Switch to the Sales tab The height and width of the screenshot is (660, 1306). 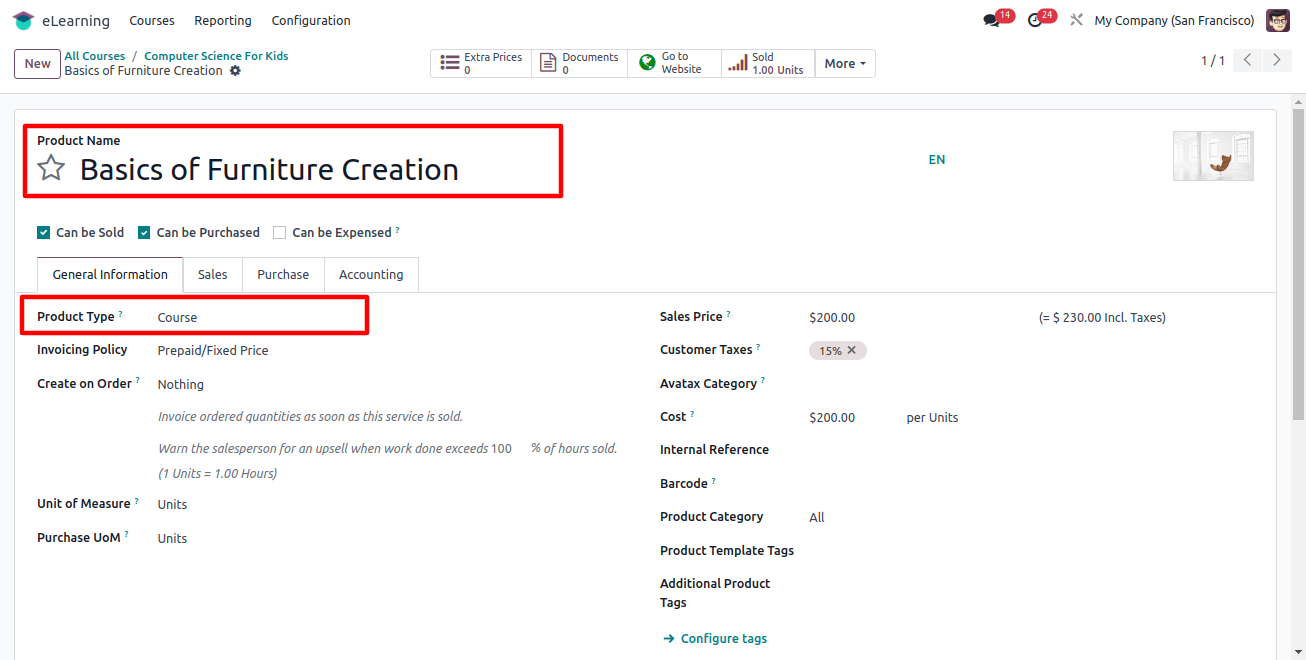coord(212,275)
